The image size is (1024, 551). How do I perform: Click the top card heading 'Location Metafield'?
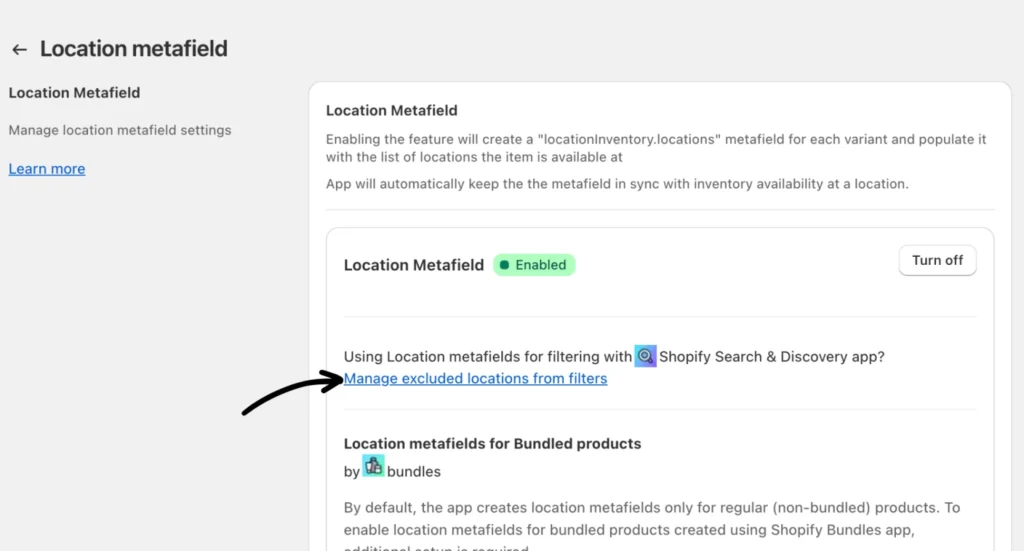[391, 110]
